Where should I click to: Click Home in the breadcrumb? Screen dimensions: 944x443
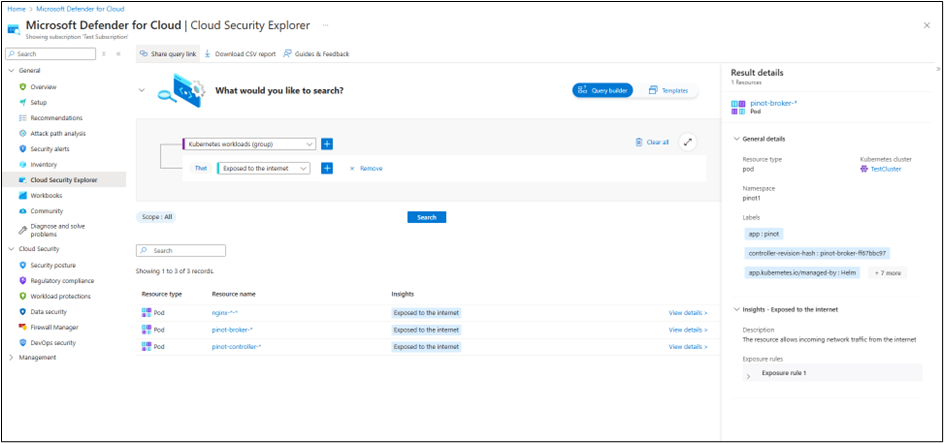[x=16, y=9]
